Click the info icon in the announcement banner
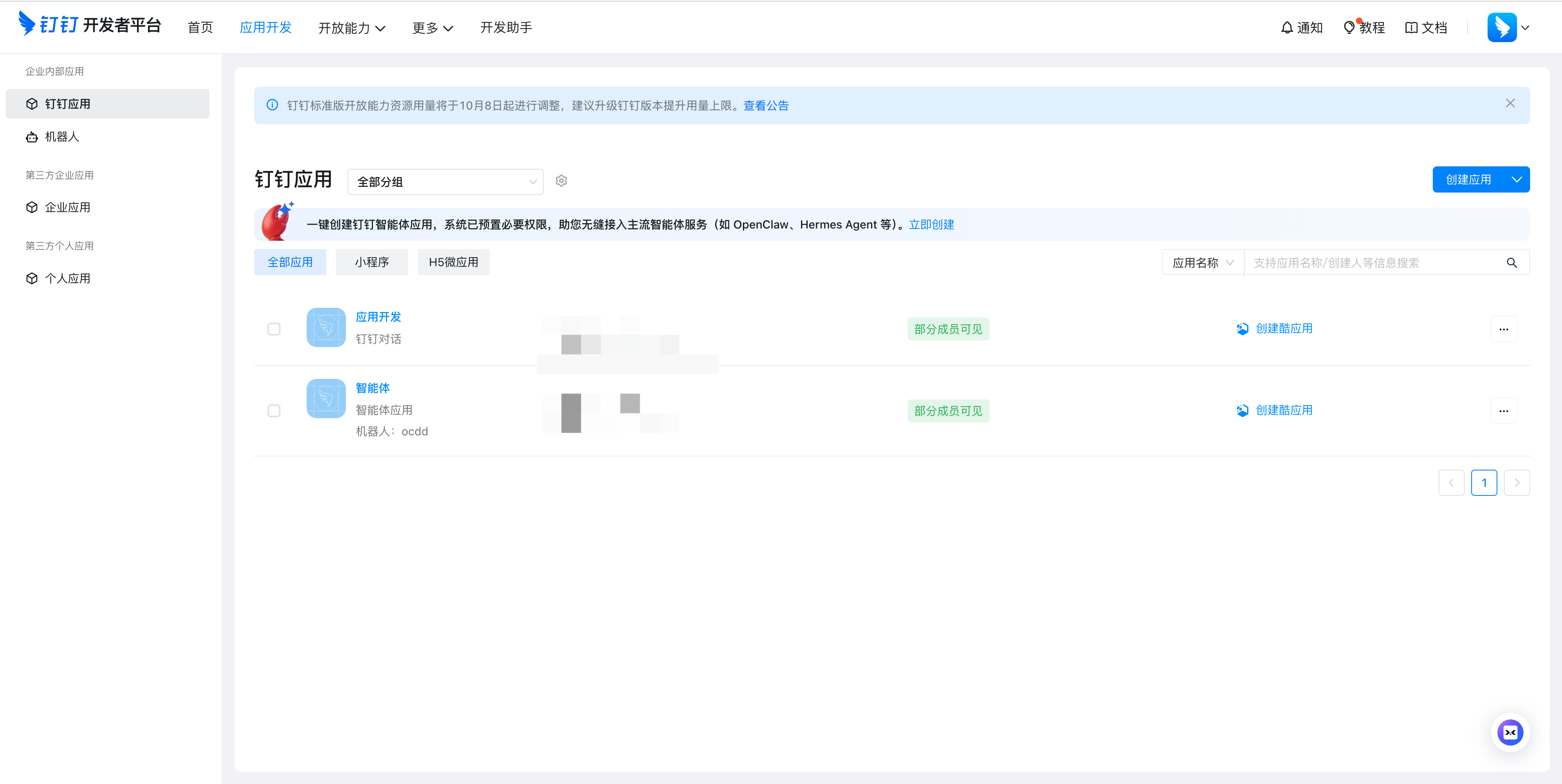The image size is (1562, 784). pos(272,105)
